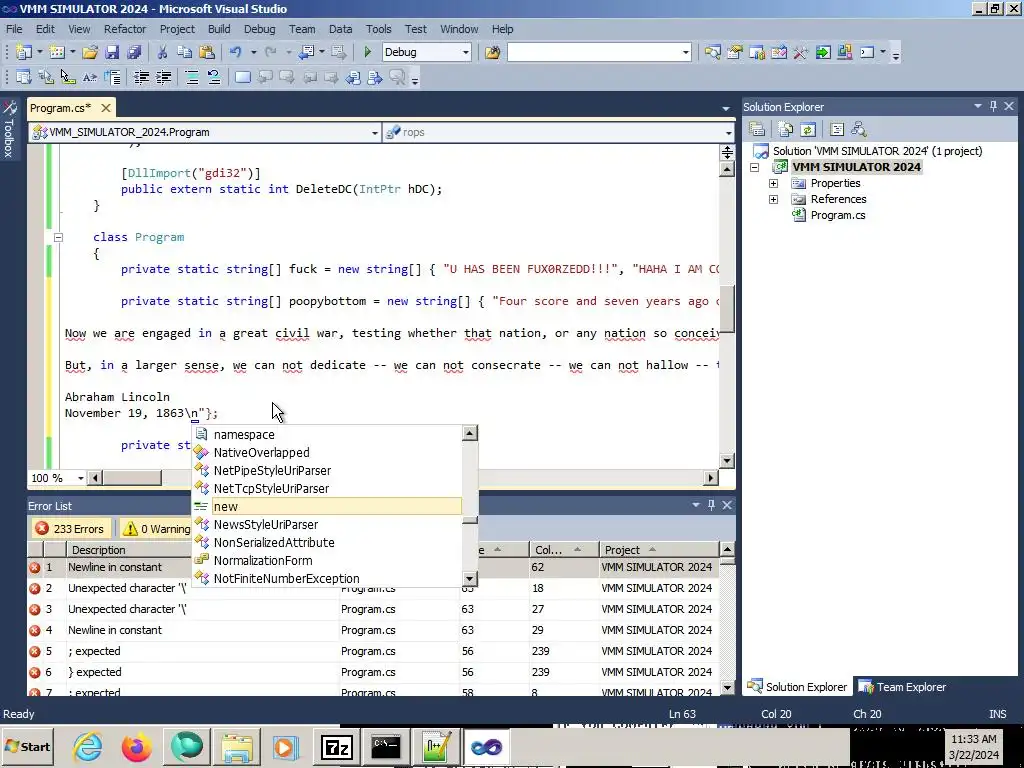Click the New Project toolbar icon
Viewport: 1024px width, 768px height.
point(24,52)
